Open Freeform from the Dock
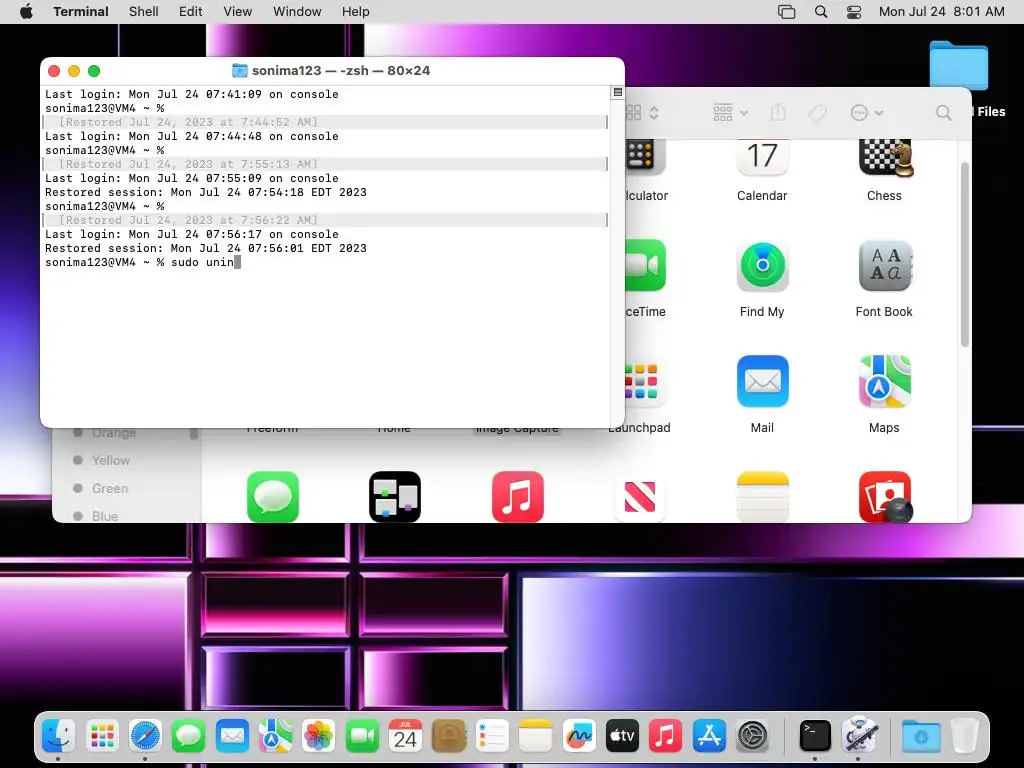This screenshot has height=768, width=1024. pyautogui.click(x=579, y=737)
